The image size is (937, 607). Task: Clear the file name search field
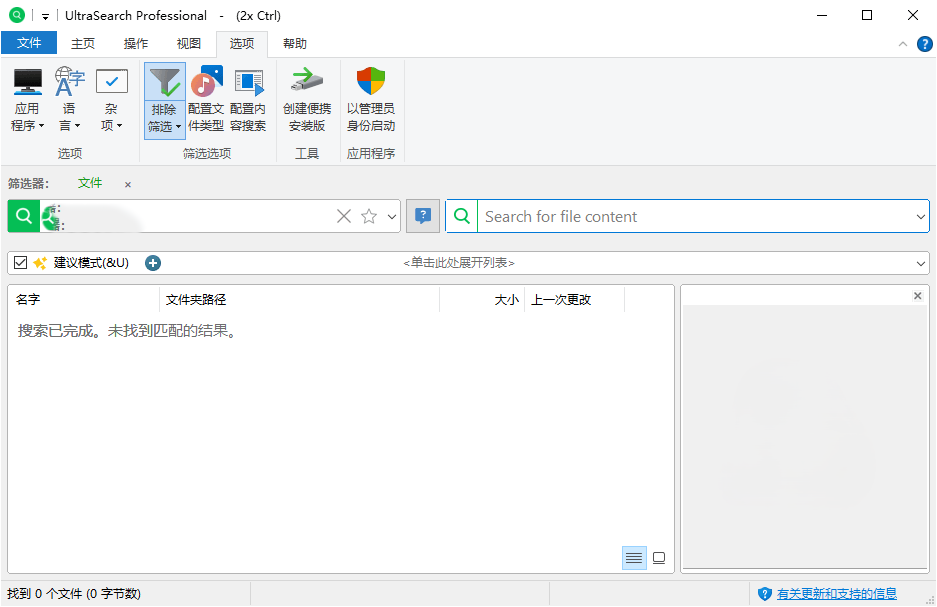tap(344, 216)
